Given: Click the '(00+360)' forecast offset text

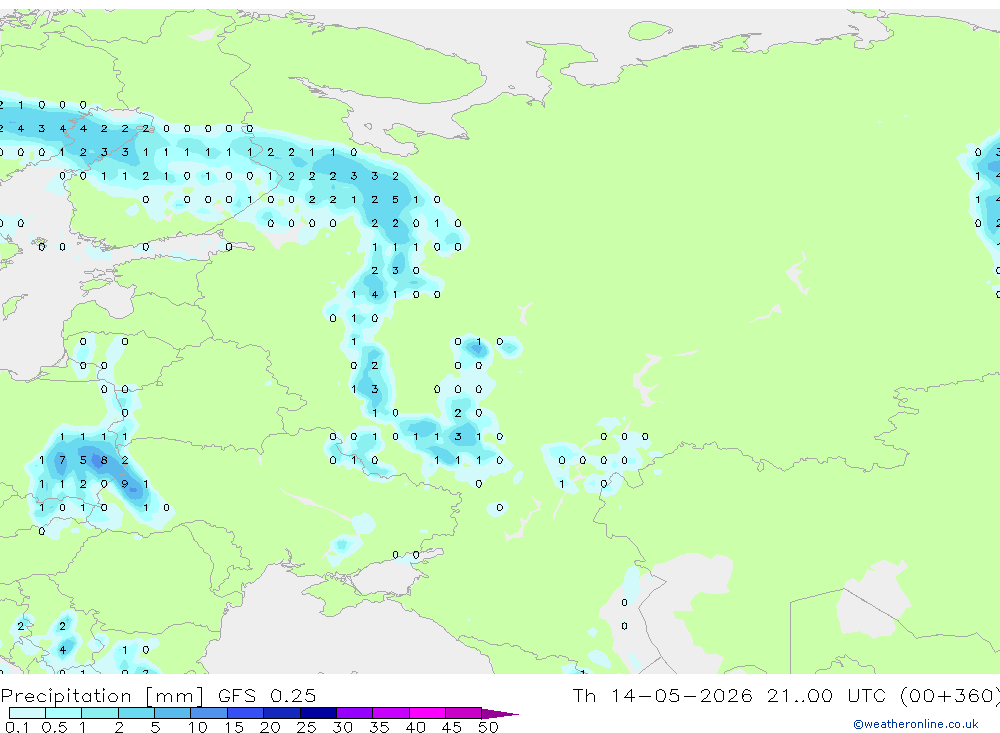Looking at the screenshot, I should (950, 696).
